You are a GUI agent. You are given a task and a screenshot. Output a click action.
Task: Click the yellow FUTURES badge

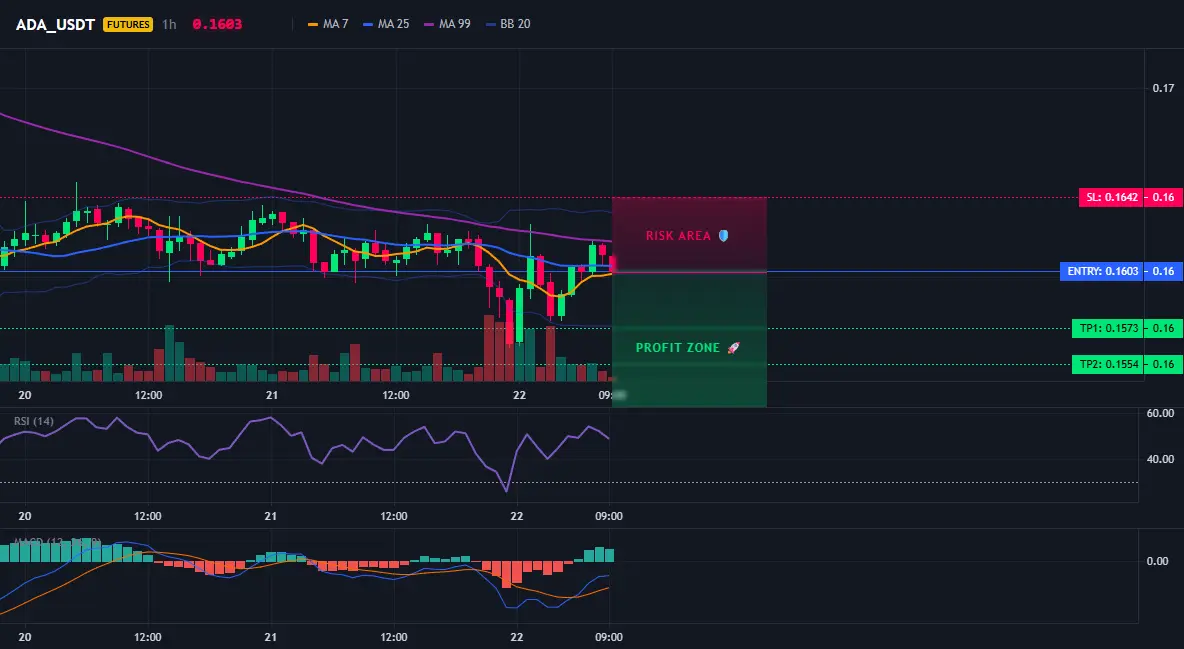[x=128, y=24]
